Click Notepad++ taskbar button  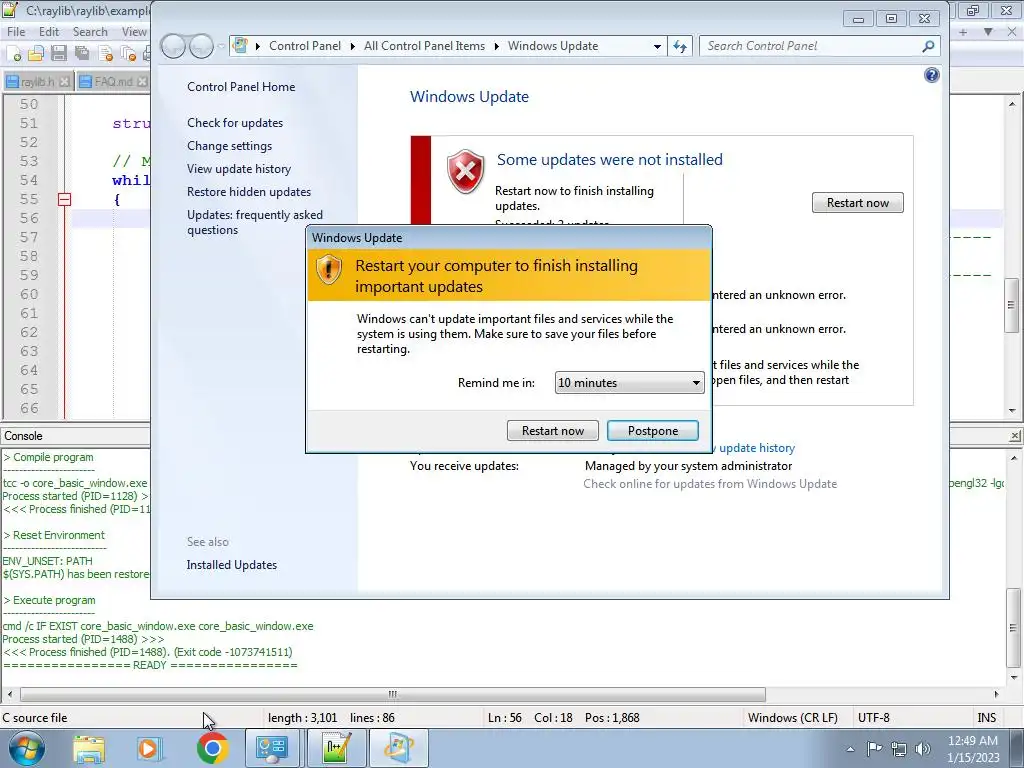(337, 748)
